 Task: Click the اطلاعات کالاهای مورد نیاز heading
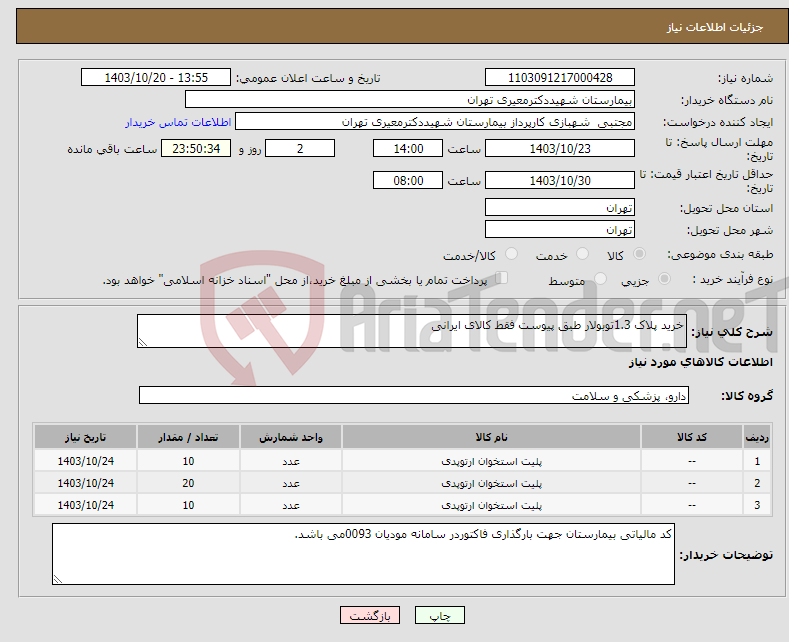click(x=700, y=362)
